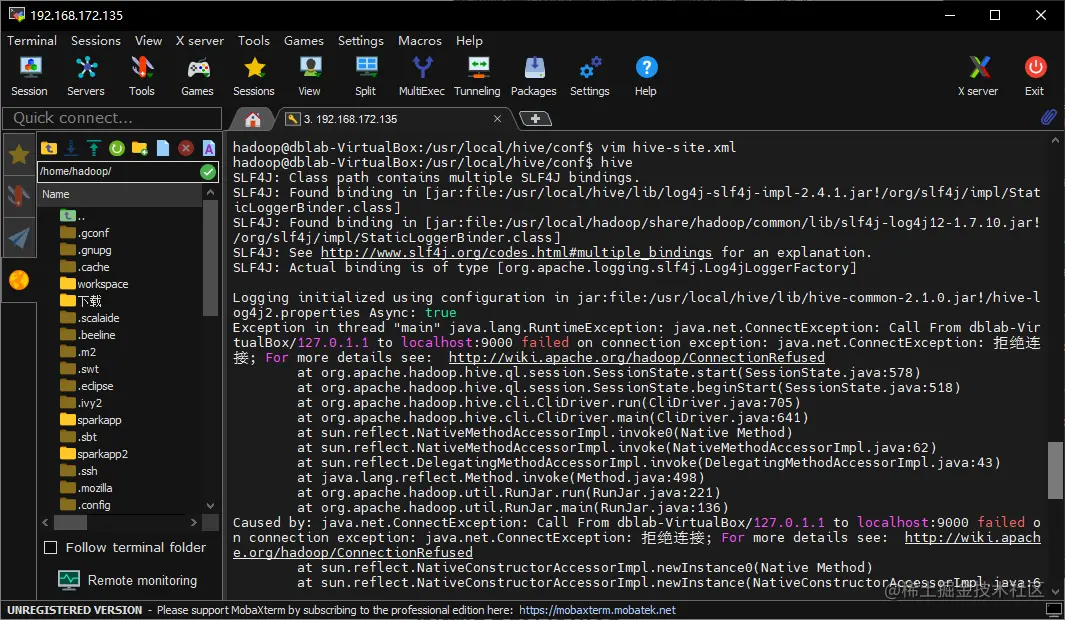Open the Sessions menu in menu bar
Screen dimensions: 1065x620
[96, 41]
